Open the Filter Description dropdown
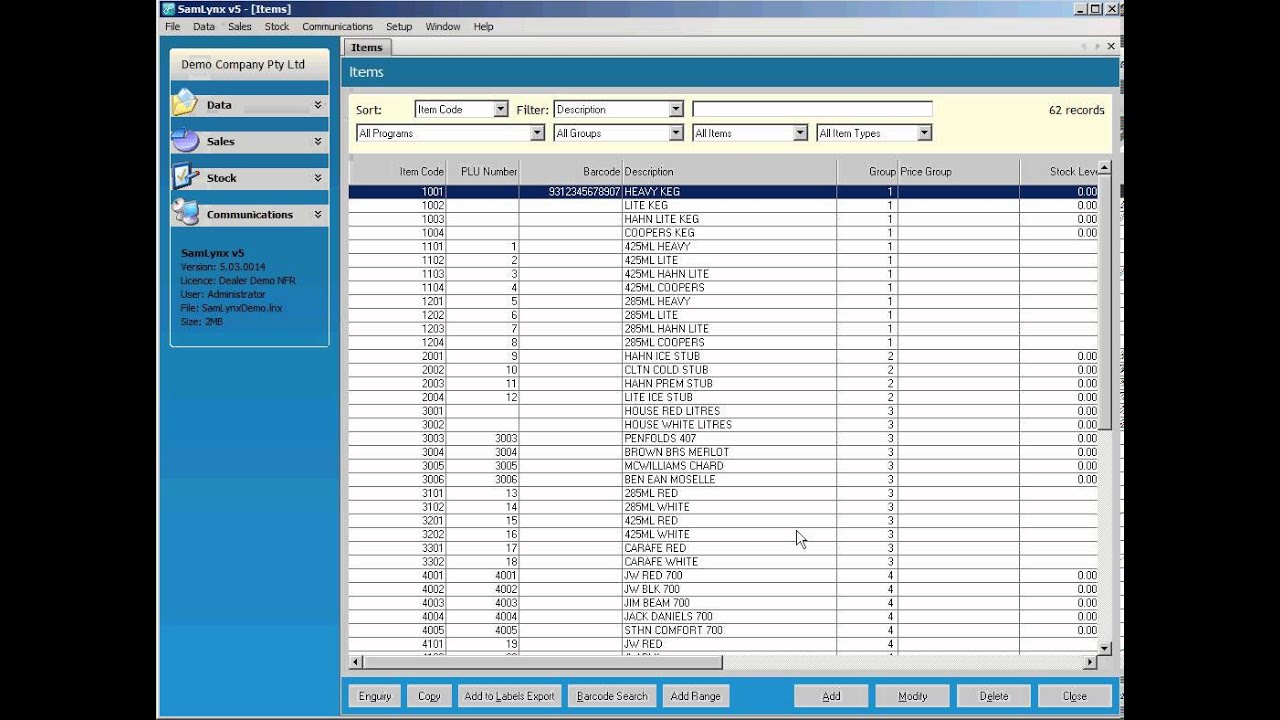The image size is (1280, 720). tap(676, 110)
